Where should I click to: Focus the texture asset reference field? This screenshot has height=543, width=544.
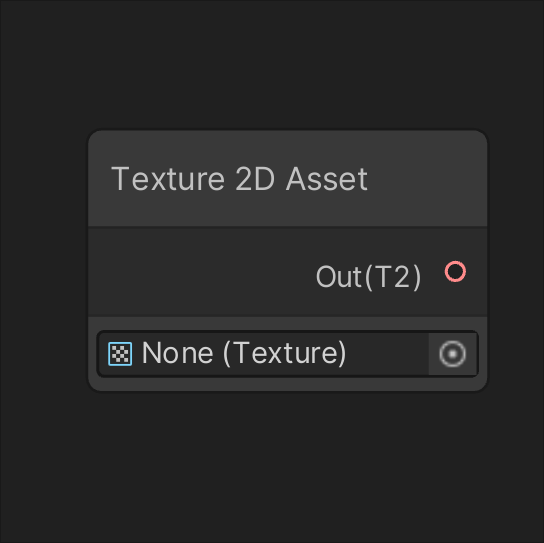pos(288,354)
